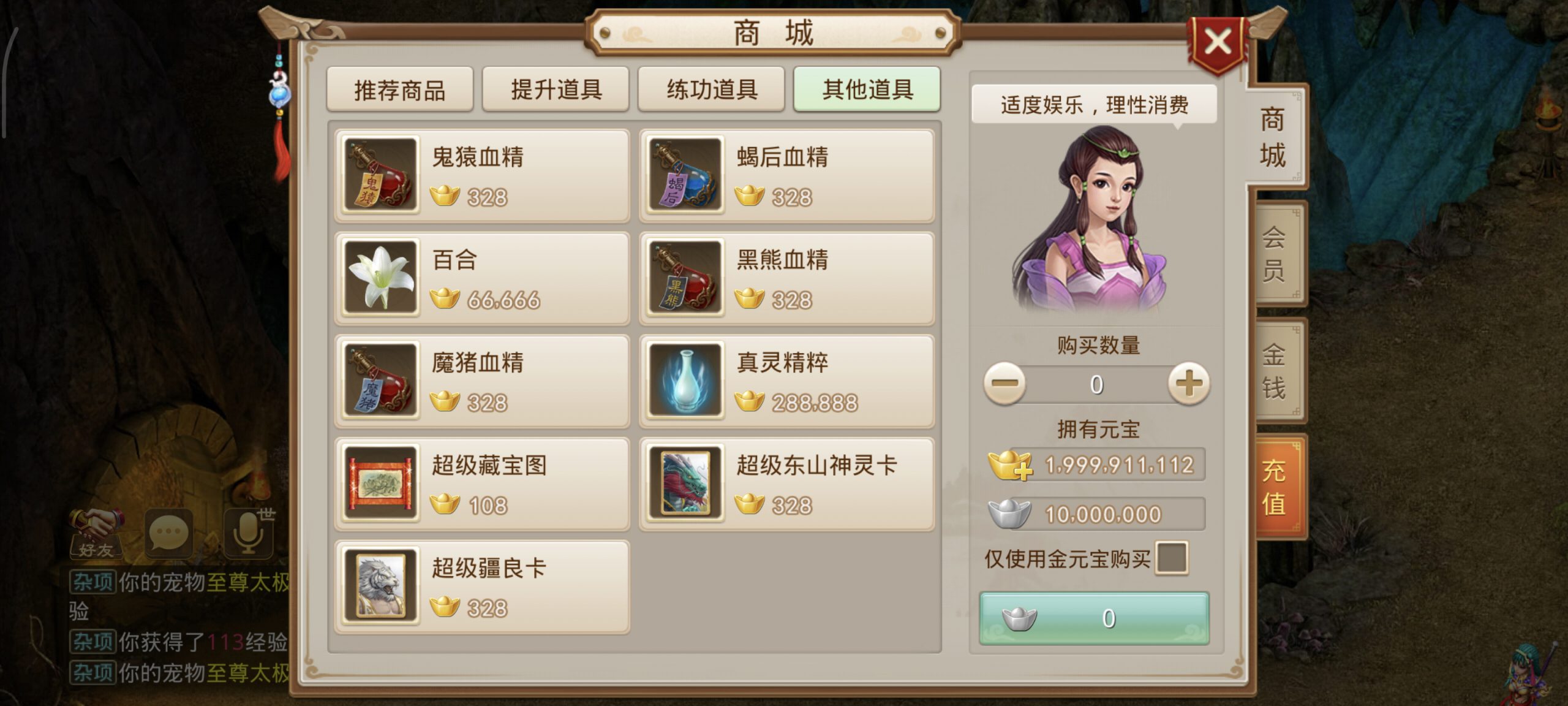Switch to the 推荐商品 tab

pos(400,89)
